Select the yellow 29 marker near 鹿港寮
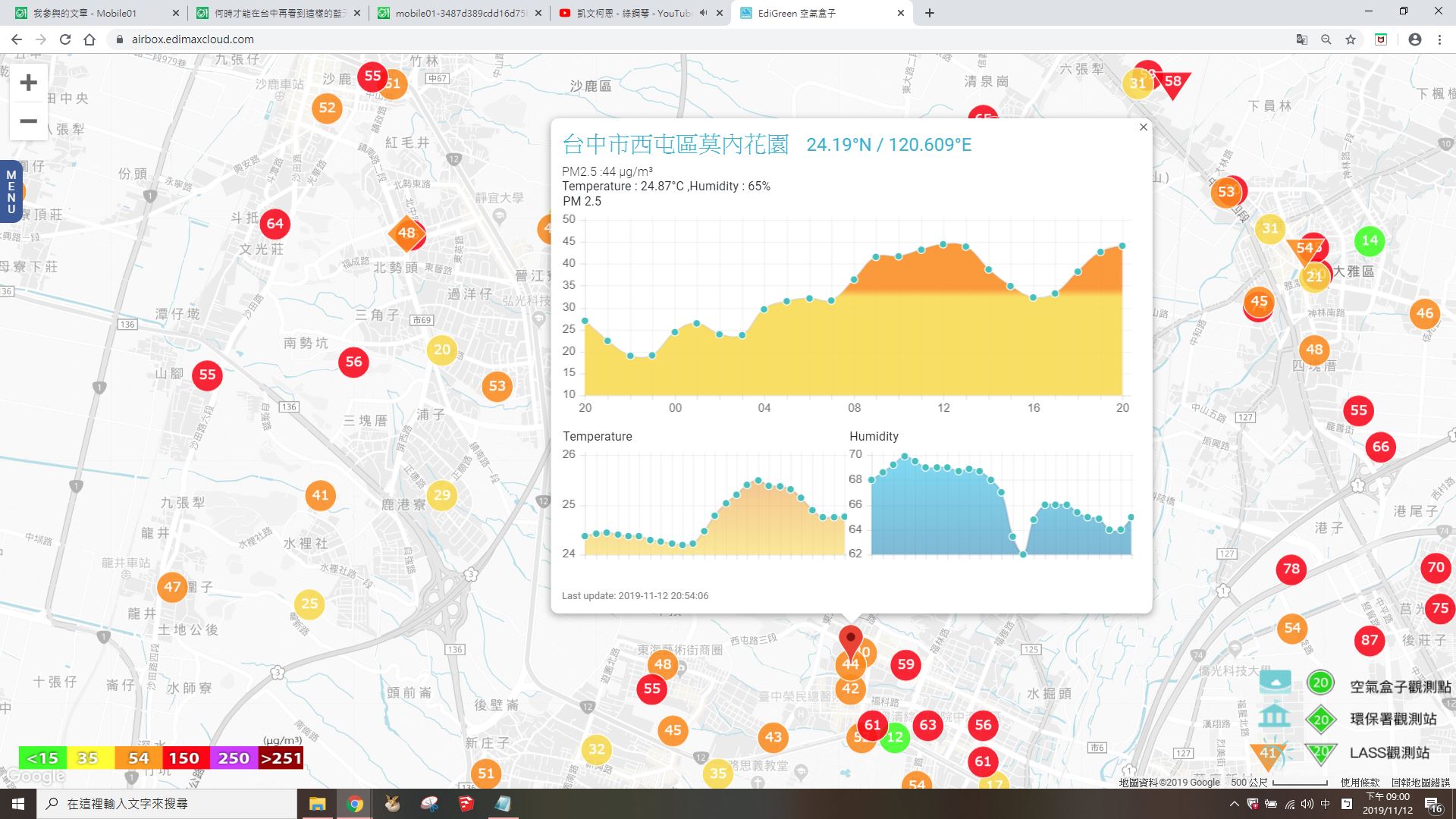This screenshot has width=1456, height=819. click(441, 496)
